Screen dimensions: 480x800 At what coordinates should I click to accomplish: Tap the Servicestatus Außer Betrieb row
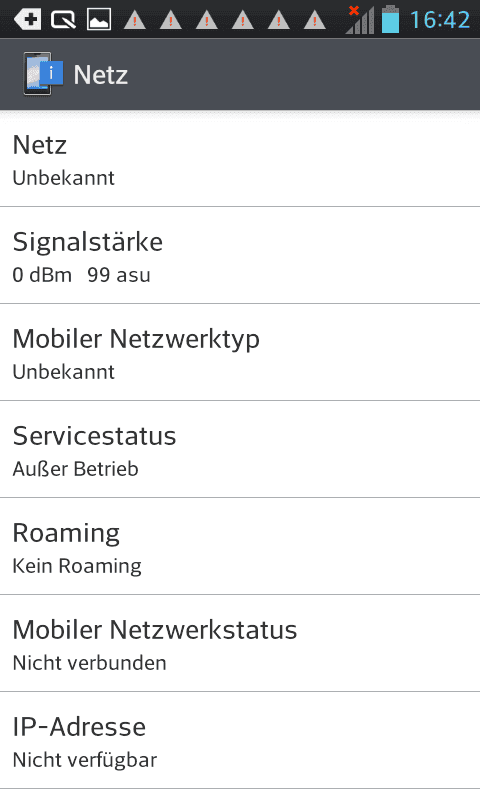point(240,449)
